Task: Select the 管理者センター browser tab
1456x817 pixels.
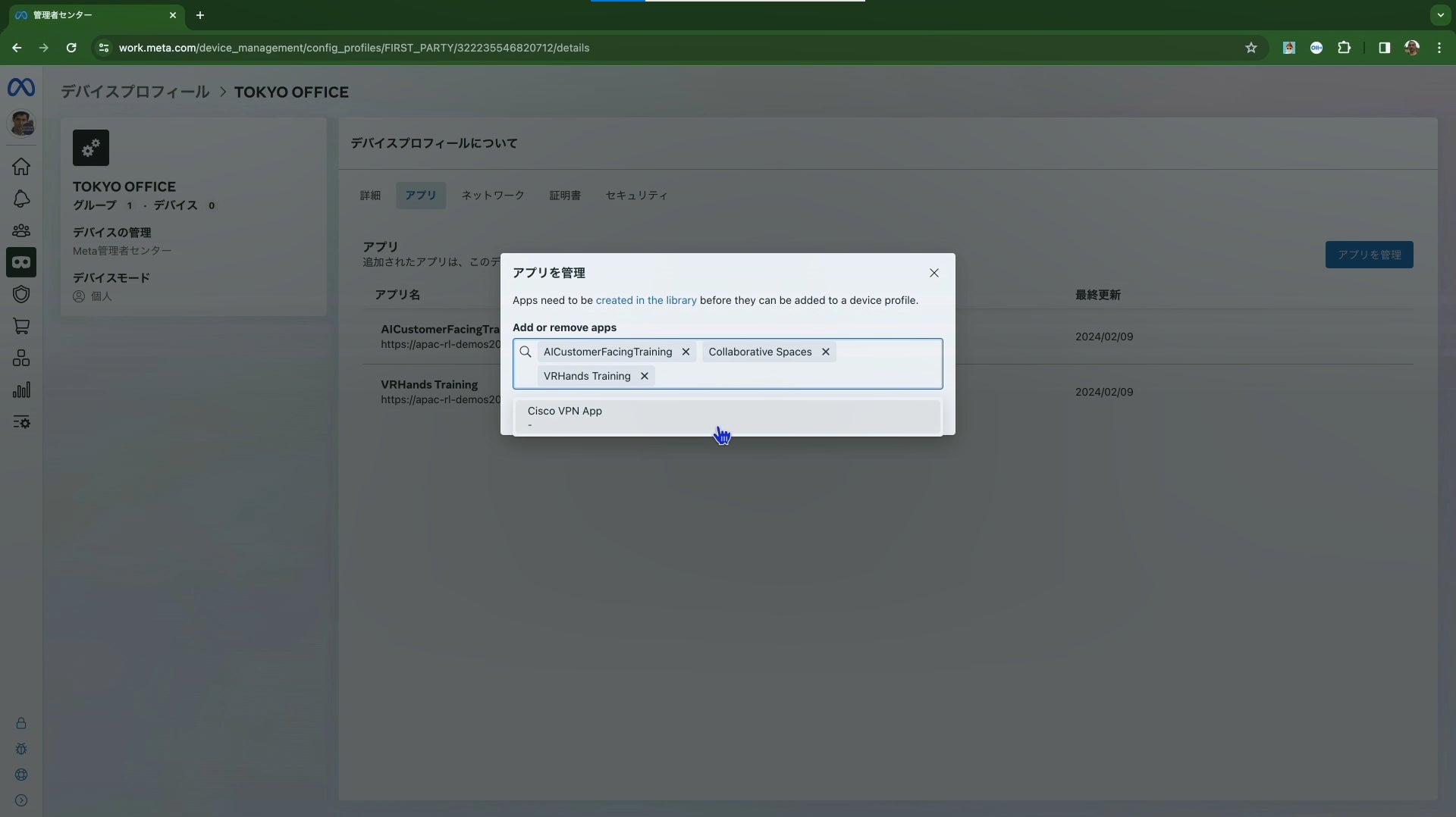Action: tap(96, 15)
